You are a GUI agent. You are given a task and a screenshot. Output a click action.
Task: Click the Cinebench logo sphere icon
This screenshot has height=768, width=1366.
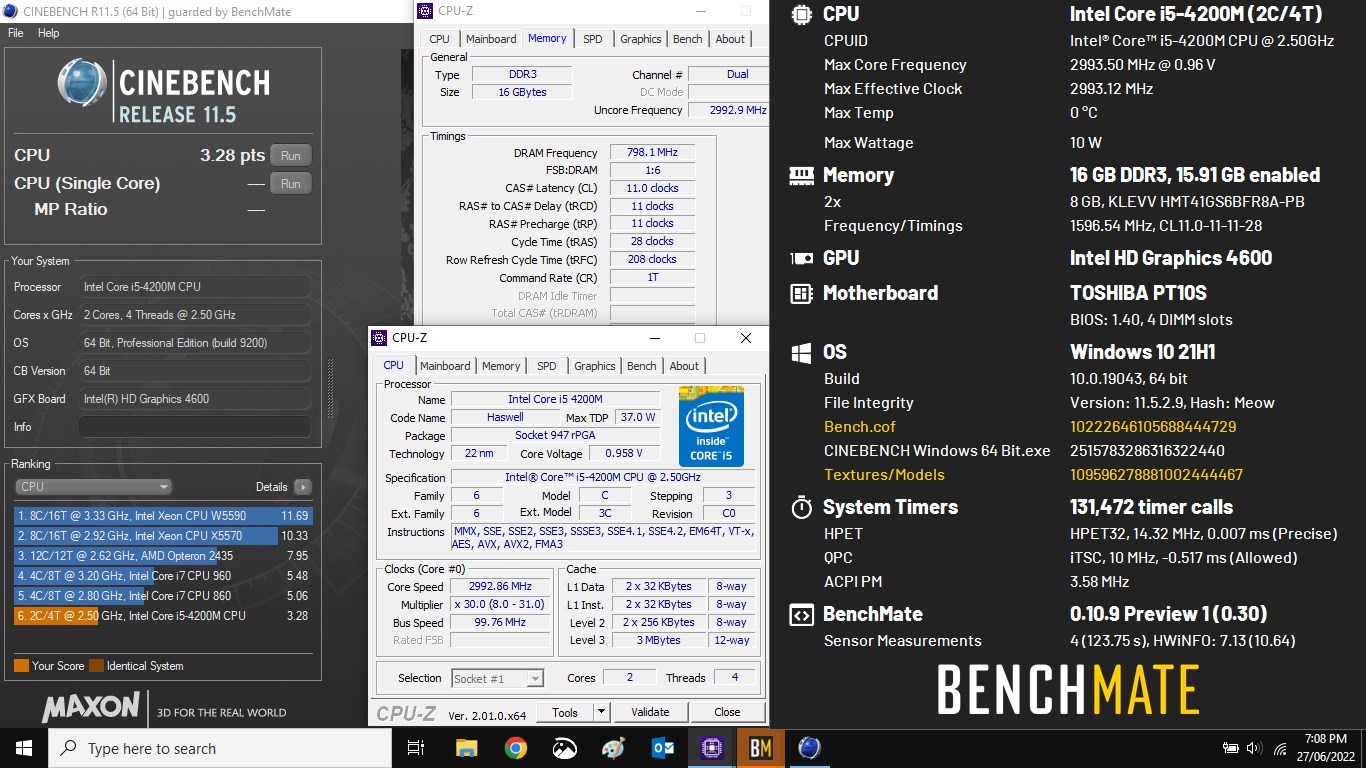pyautogui.click(x=82, y=83)
